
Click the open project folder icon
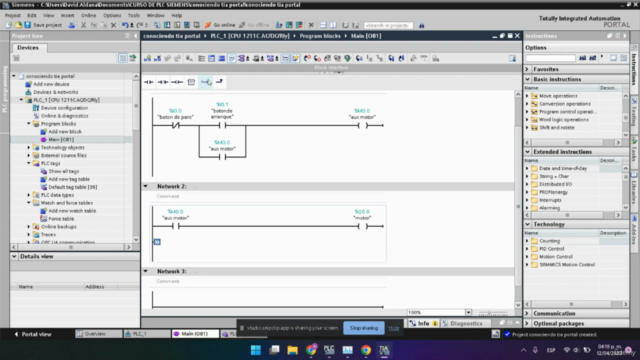pyautogui.click(x=18, y=25)
